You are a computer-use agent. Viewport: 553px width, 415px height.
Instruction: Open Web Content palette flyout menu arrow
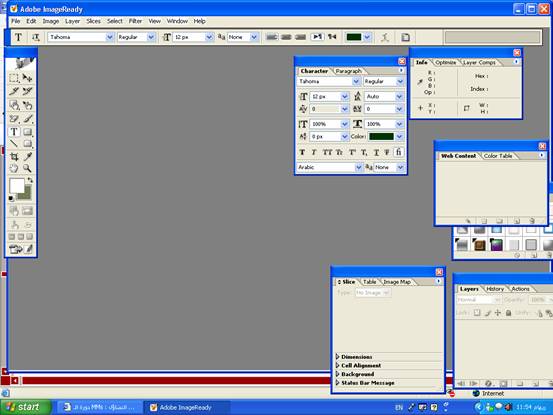click(x=542, y=155)
